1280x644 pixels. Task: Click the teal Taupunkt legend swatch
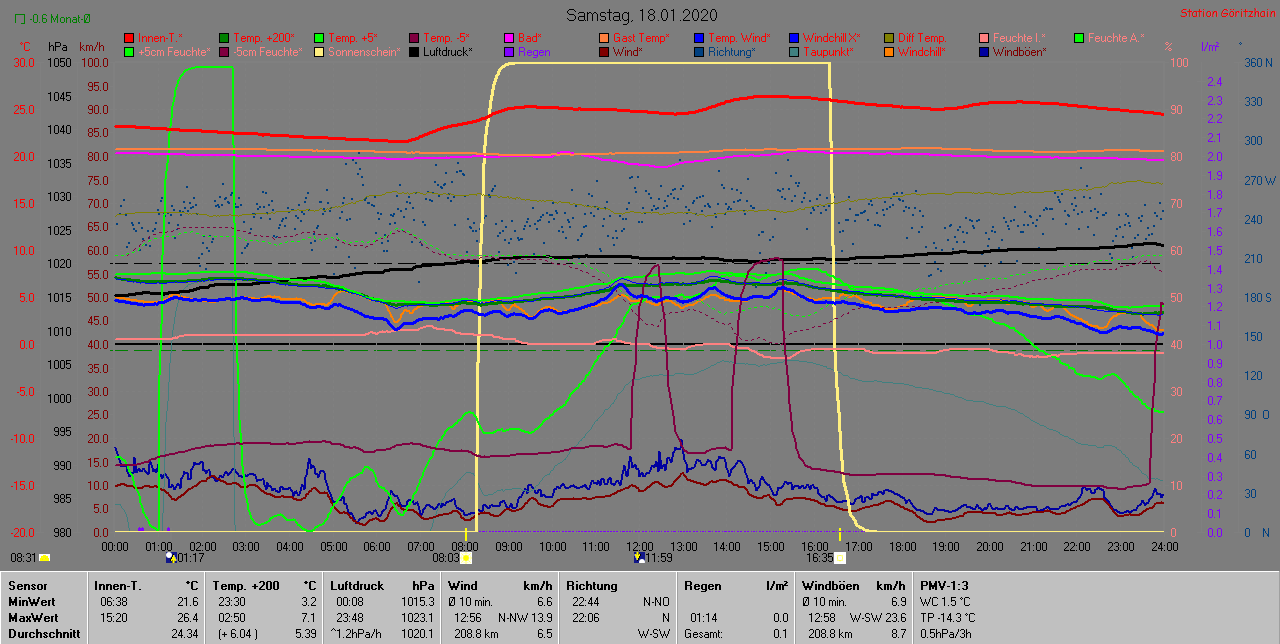794,51
